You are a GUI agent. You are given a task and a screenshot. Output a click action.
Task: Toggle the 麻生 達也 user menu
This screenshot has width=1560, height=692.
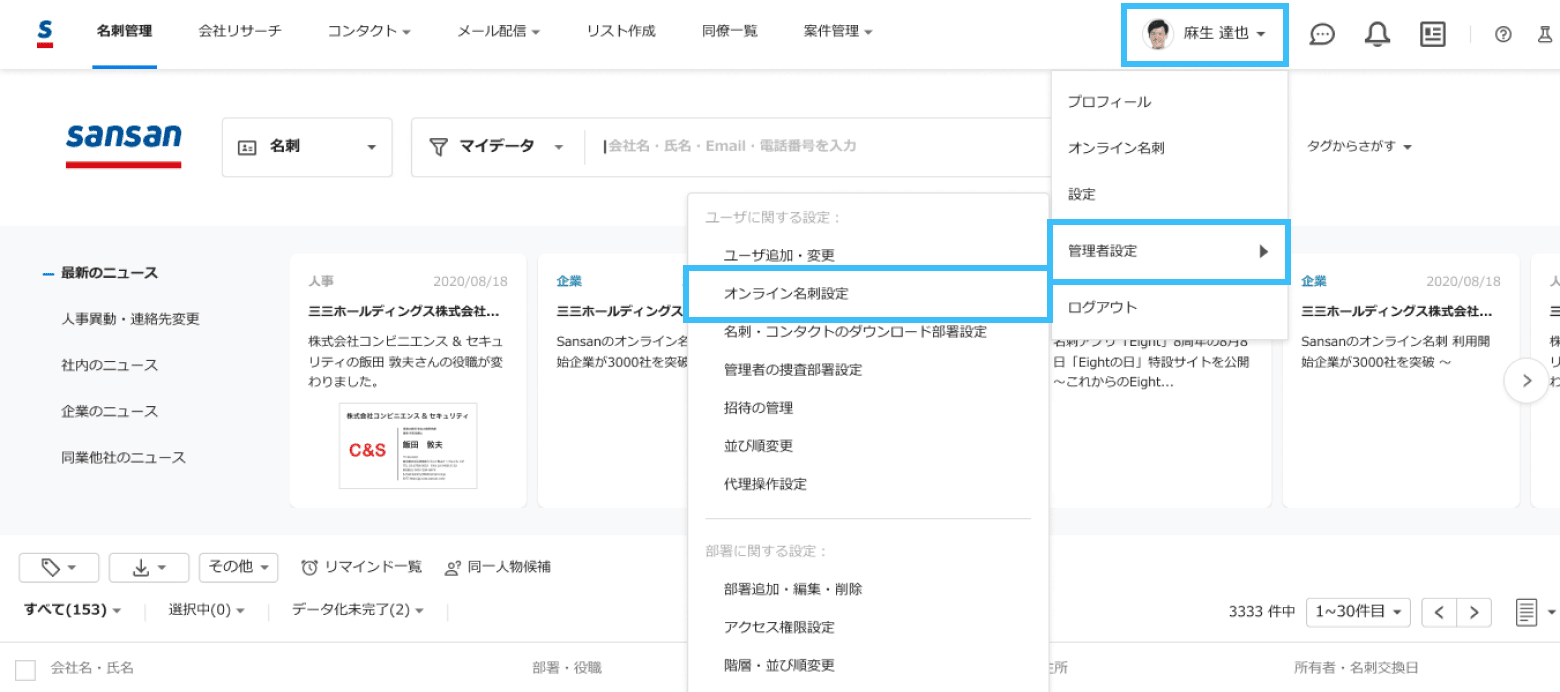coord(1205,34)
